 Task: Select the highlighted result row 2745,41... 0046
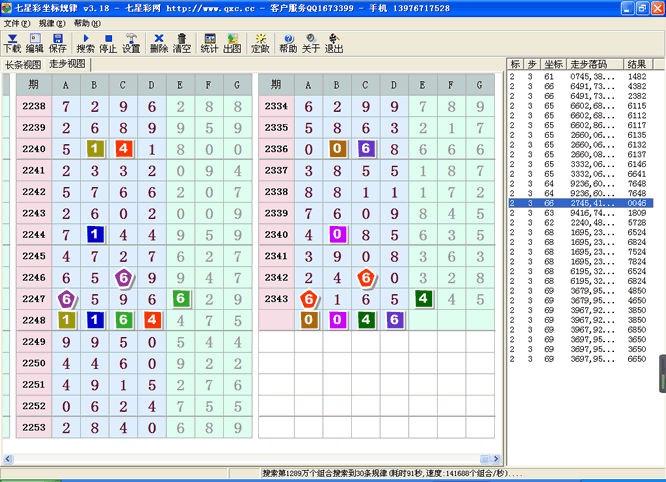pos(580,203)
